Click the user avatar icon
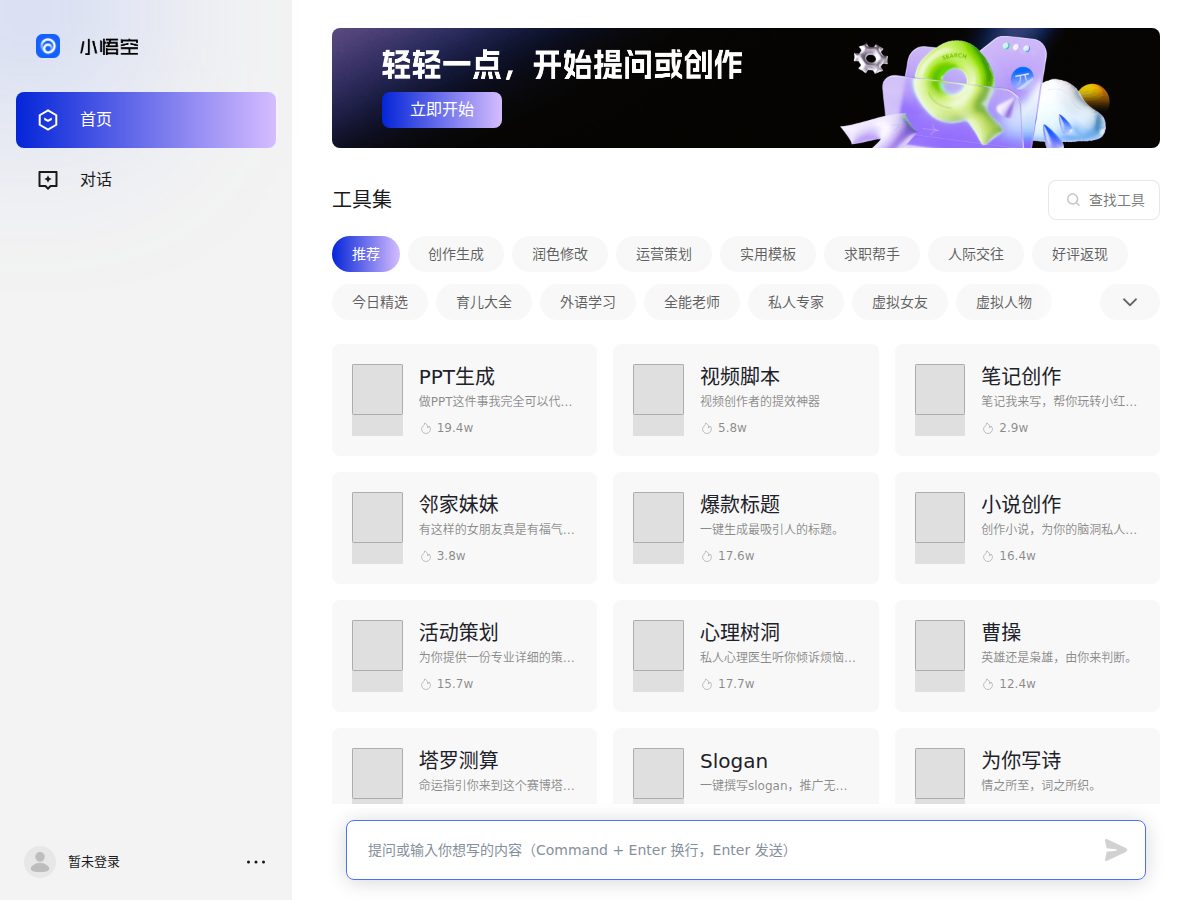Screen dimensions: 1200x900 40,862
